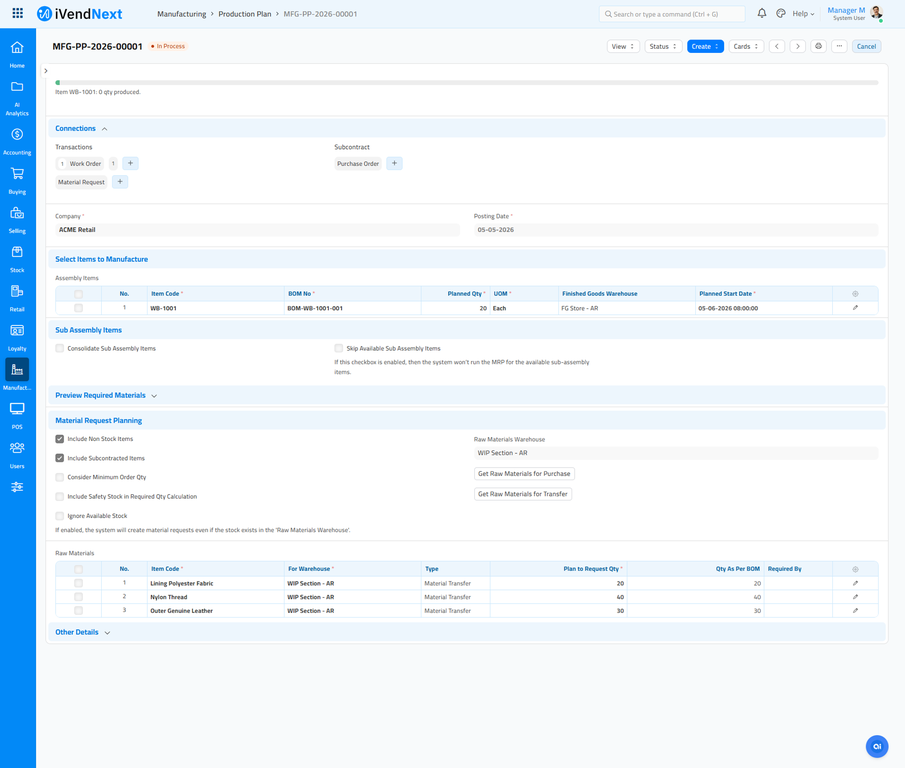
Task: Navigate to Manufacturing breadcrumb
Action: [181, 14]
